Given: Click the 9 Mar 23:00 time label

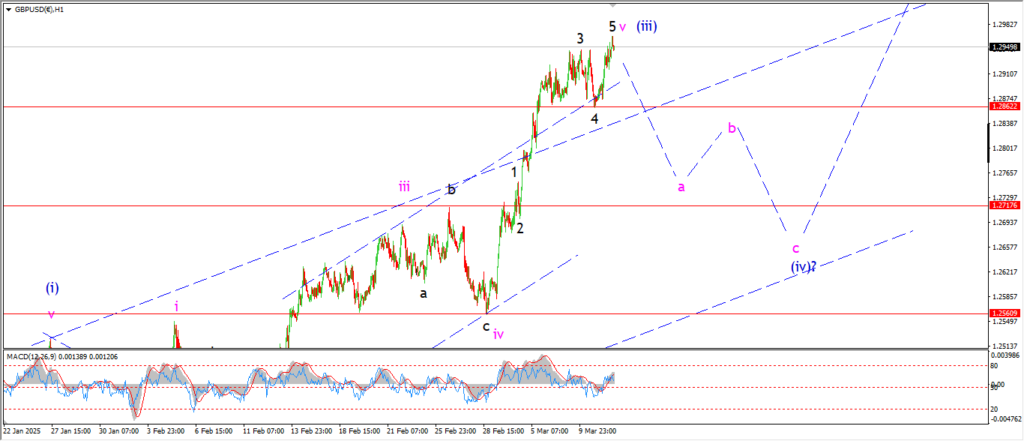Looking at the screenshot, I should tap(597, 432).
